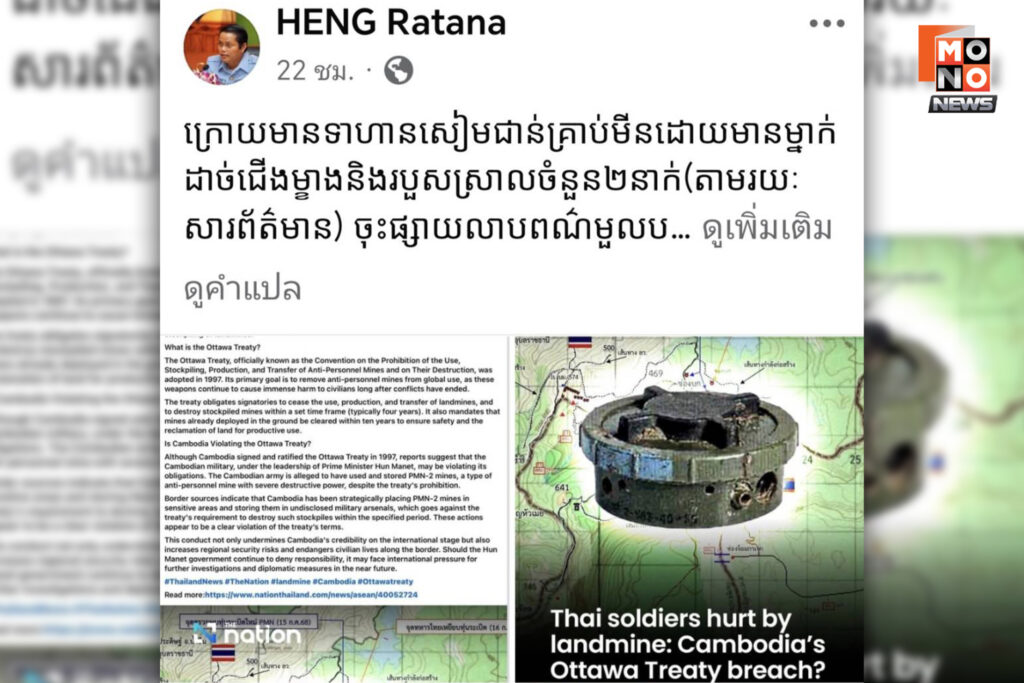This screenshot has width=1024, height=683.
Task: Open the Thai soldiers hurt headline image
Action: pos(689,510)
